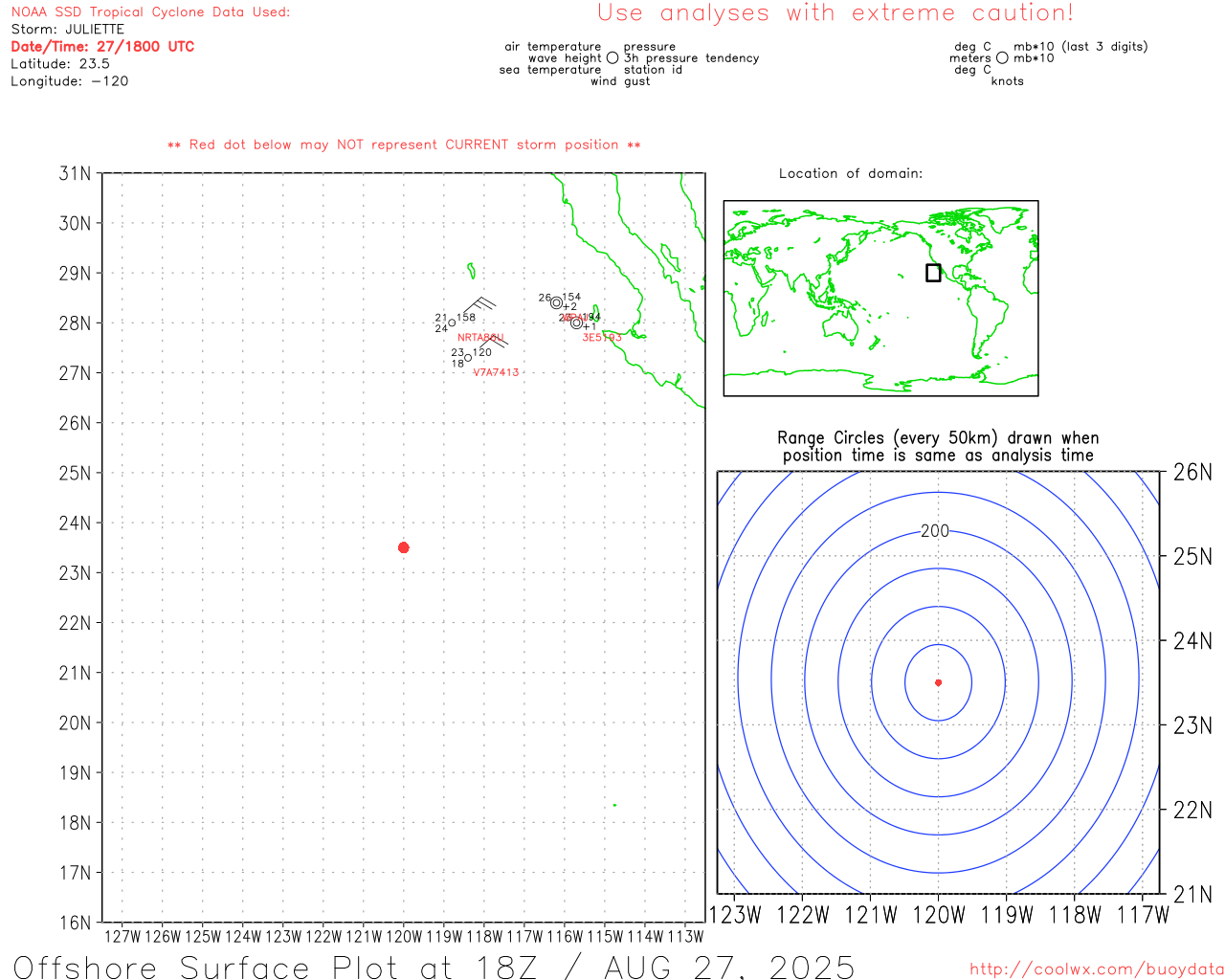Click 'Date/Time: 27/1800 UTC' text
The height and width of the screenshot is (980, 1225).
tap(102, 46)
